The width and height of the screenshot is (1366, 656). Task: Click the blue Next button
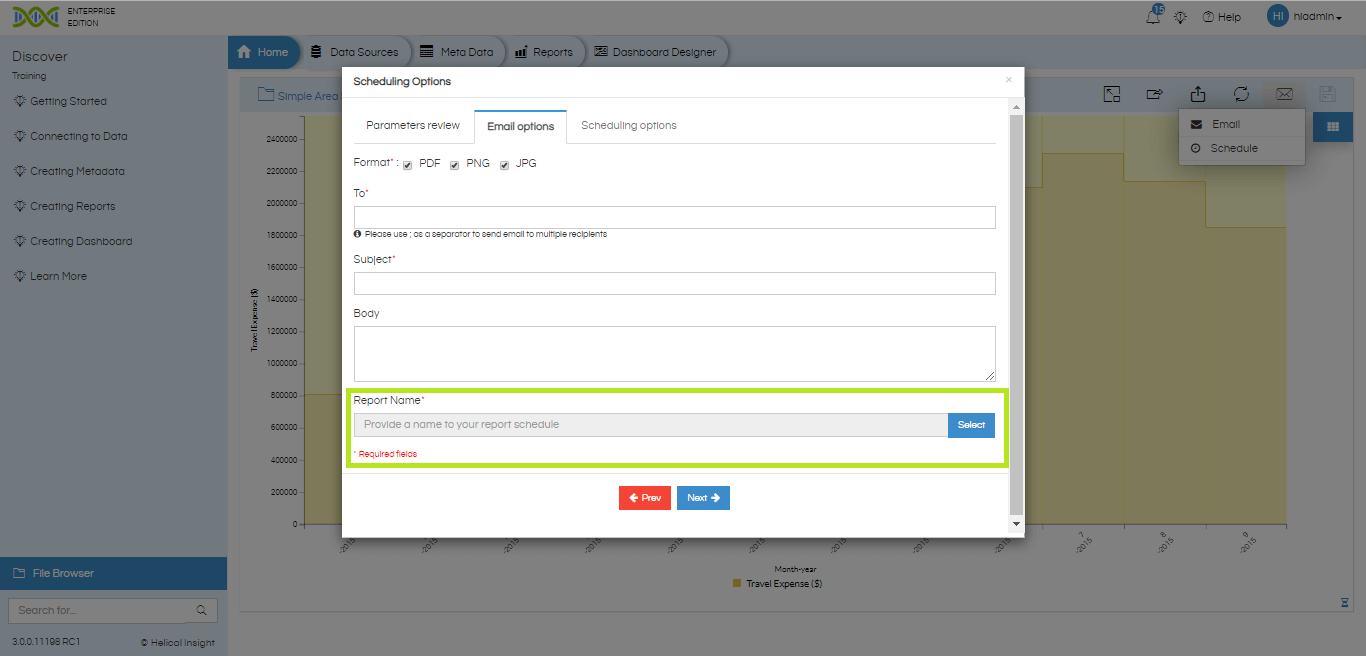click(x=703, y=498)
